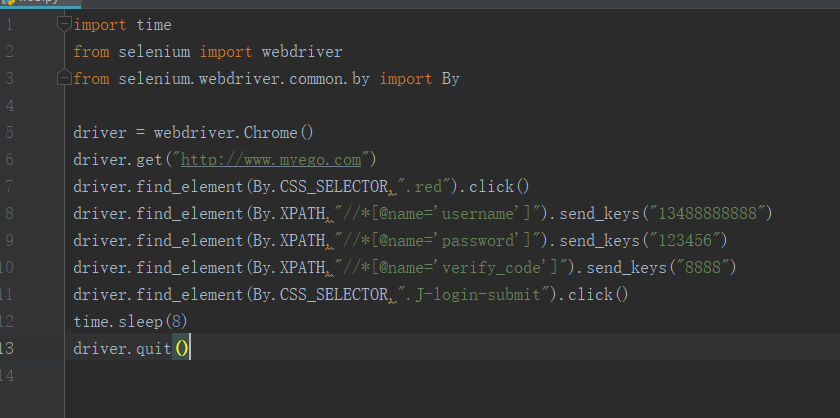Click the ".red" selector string
Viewport: 840px width, 418px height.
click(424, 186)
